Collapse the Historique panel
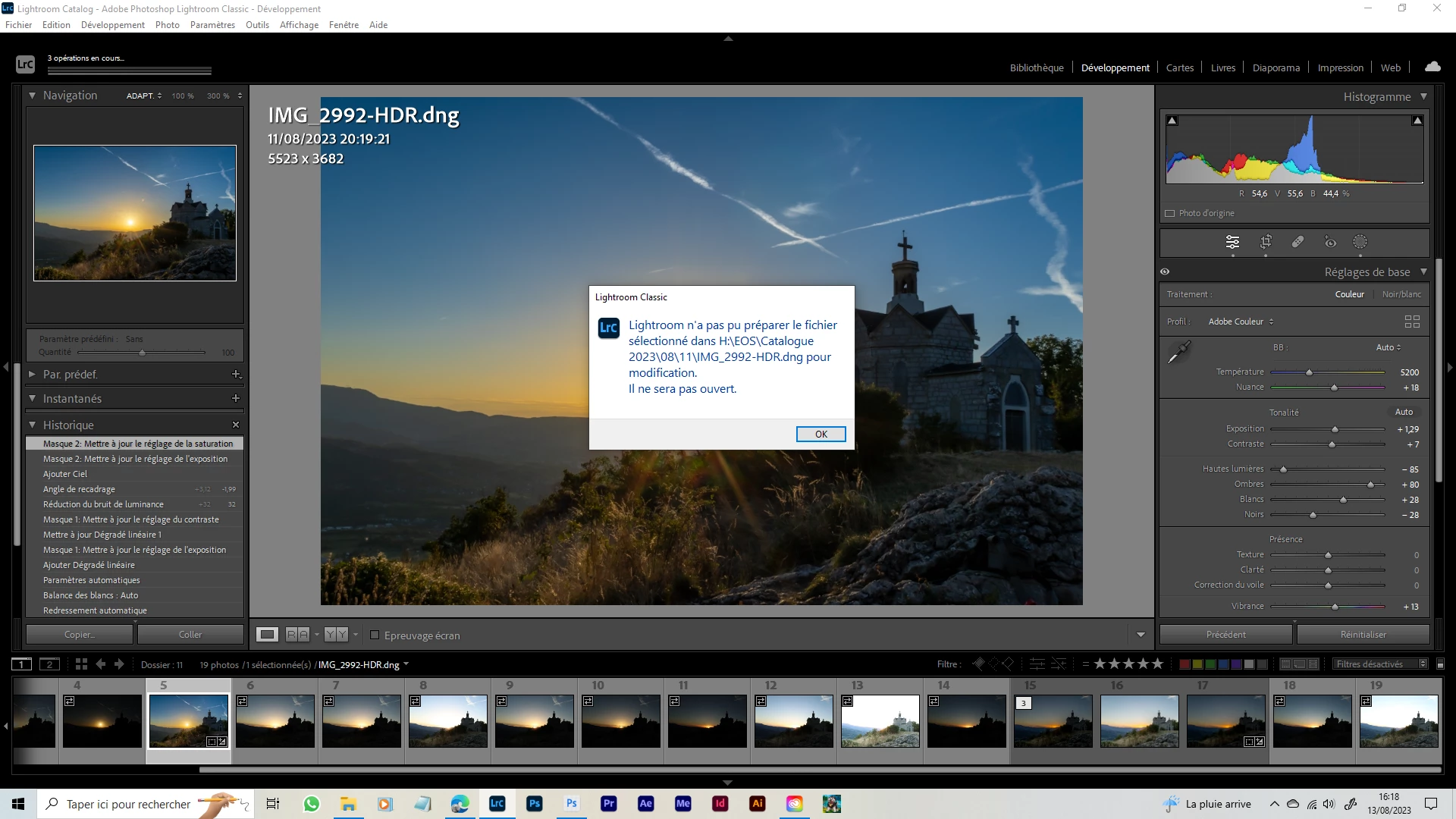Screen dimensions: 1456x819 point(33,425)
